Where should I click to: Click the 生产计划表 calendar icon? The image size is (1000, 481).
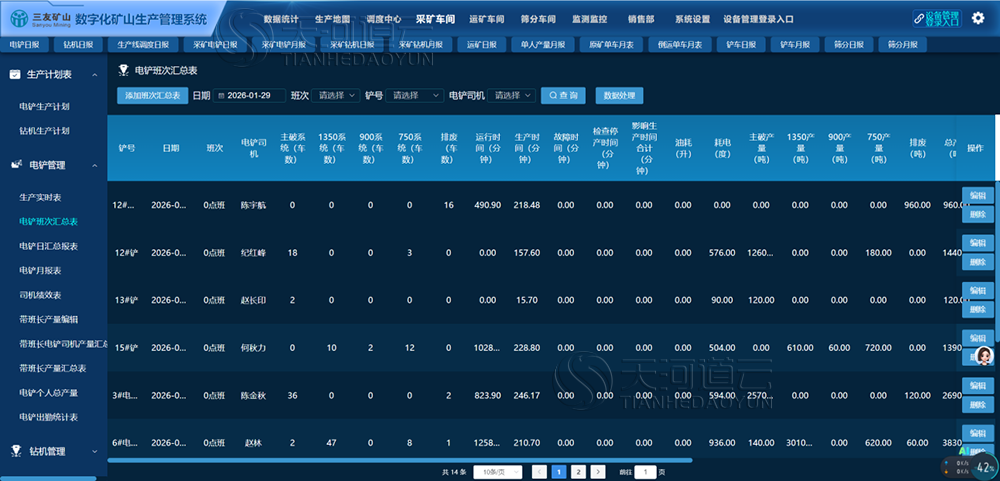pos(15,75)
